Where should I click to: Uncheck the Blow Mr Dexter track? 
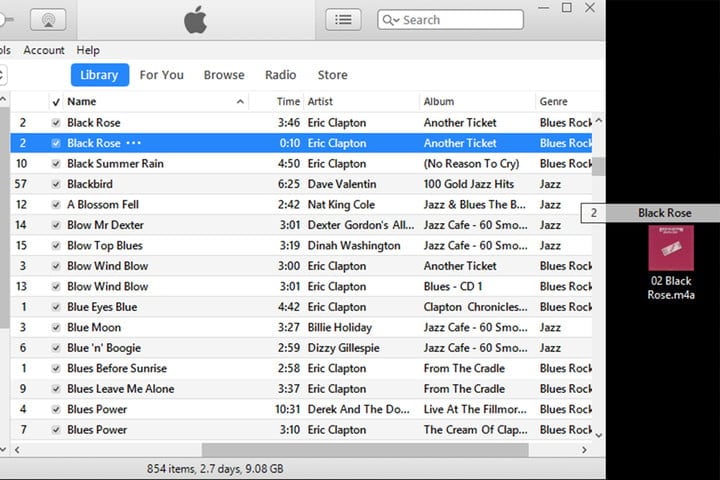pos(56,225)
